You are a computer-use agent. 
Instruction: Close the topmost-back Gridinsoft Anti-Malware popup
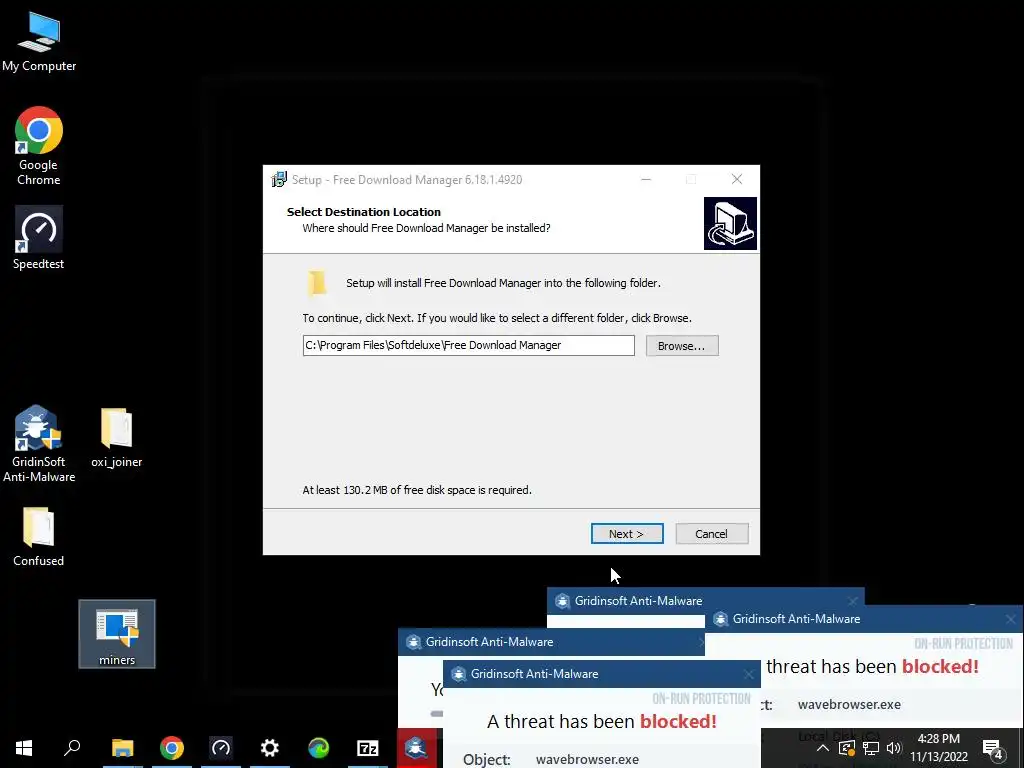tap(853, 601)
